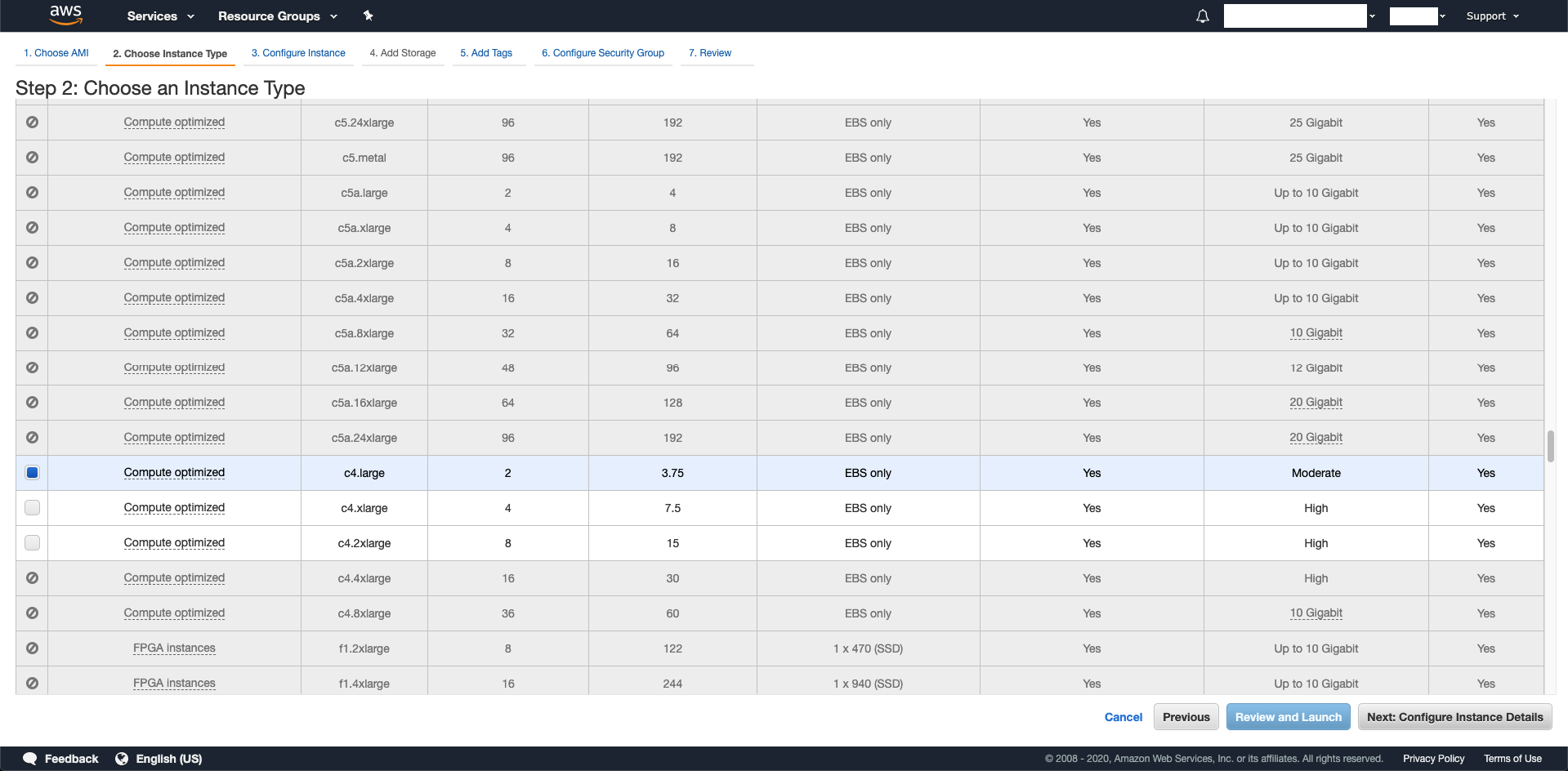Click Compute optimized family link for c4.2xlarge

click(174, 543)
